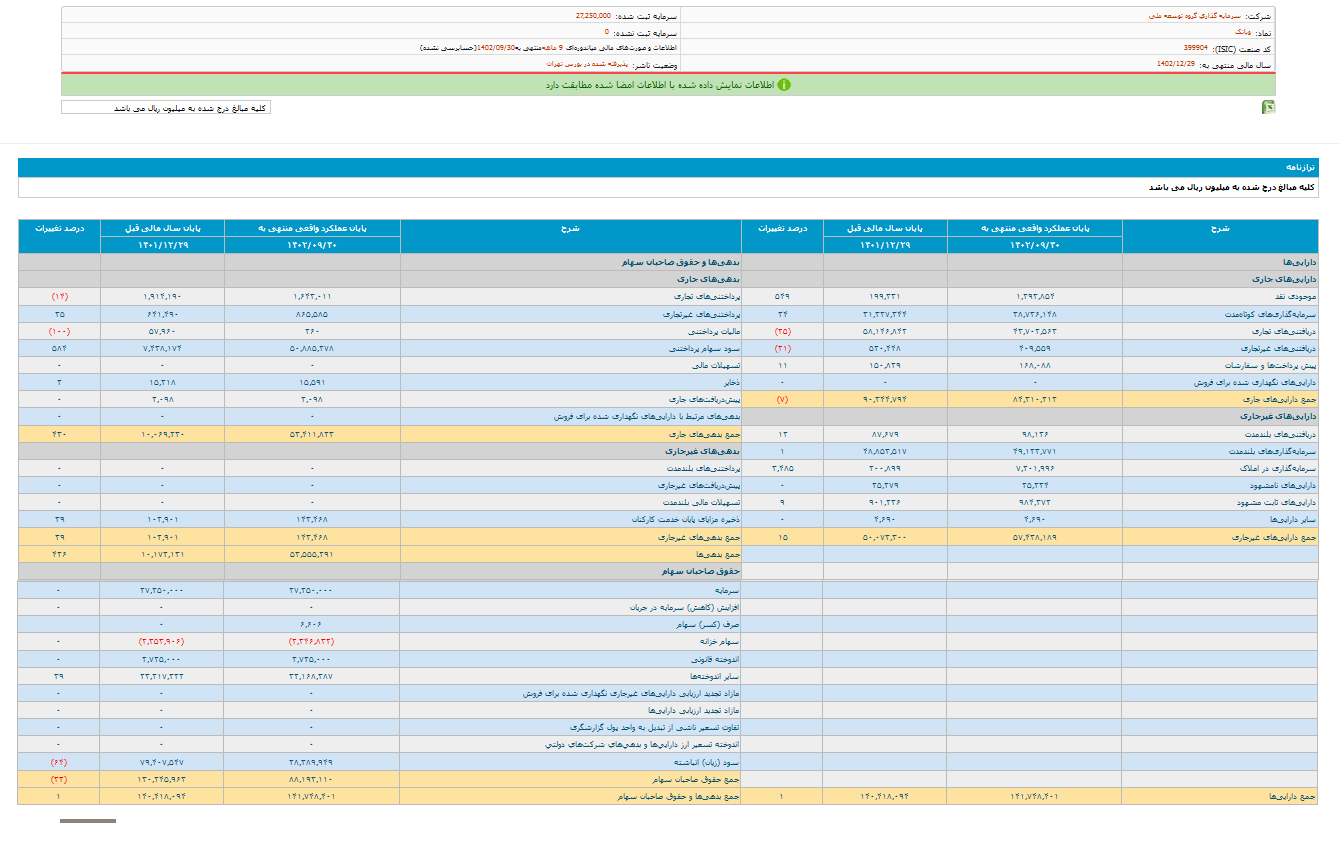1340x864 pixels.
Task: Click the retained earnings value ۲۸,۳۸۹,۹۴۹
Action: click(x=312, y=761)
